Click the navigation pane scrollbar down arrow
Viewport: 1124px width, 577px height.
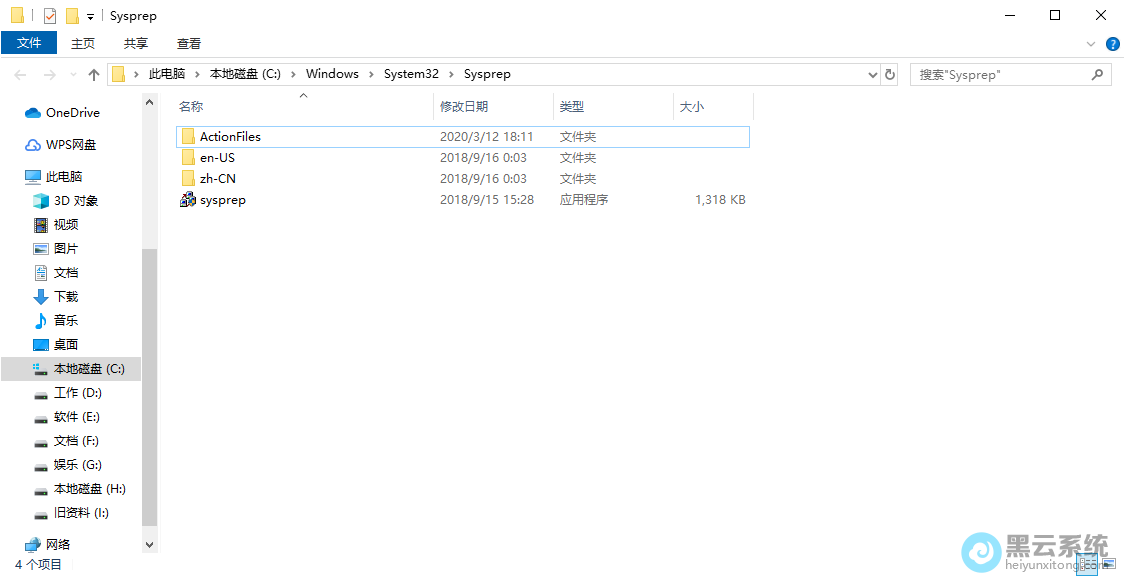pos(150,545)
